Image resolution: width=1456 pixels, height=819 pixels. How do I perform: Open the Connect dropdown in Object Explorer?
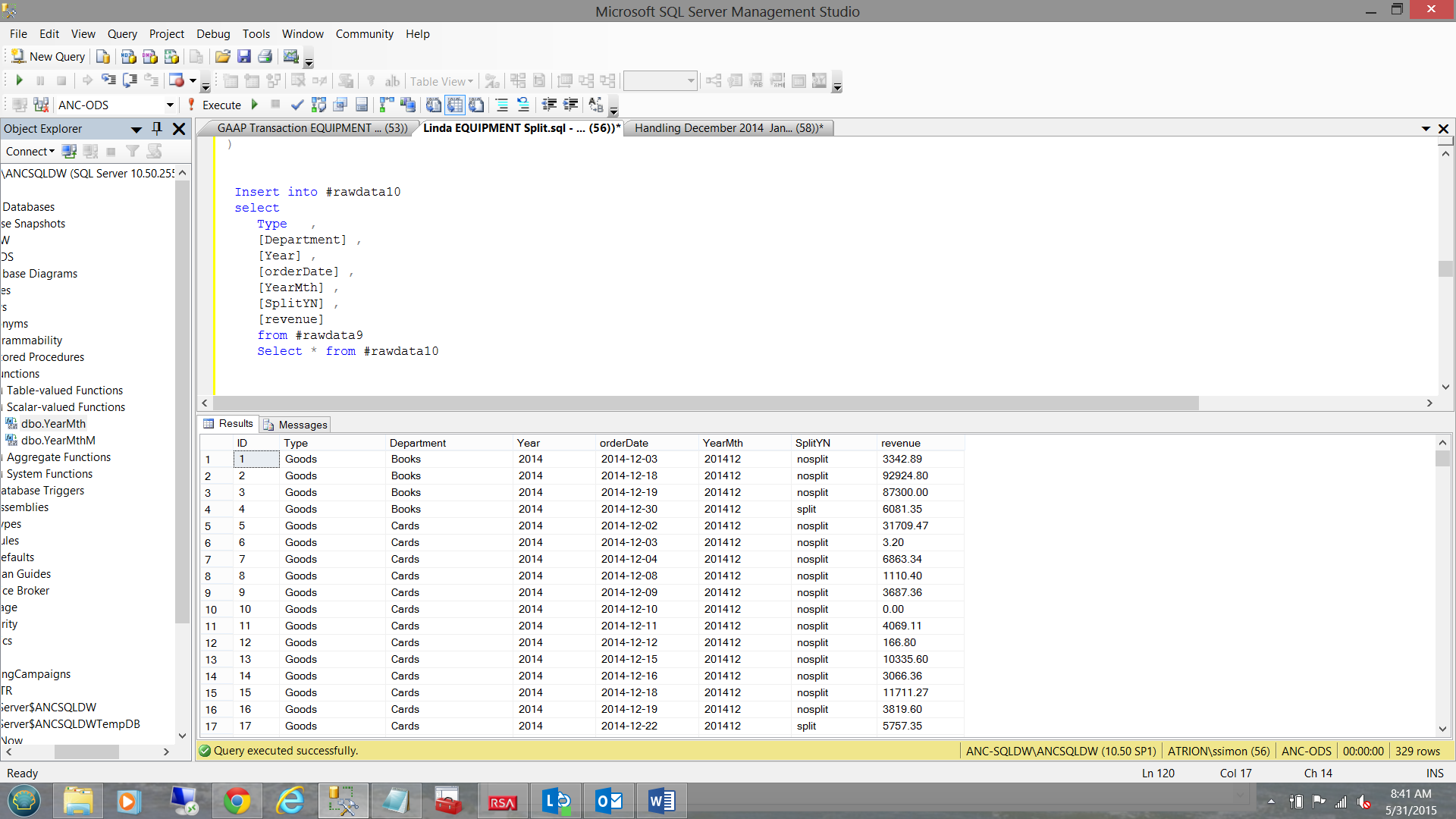[x=30, y=152]
